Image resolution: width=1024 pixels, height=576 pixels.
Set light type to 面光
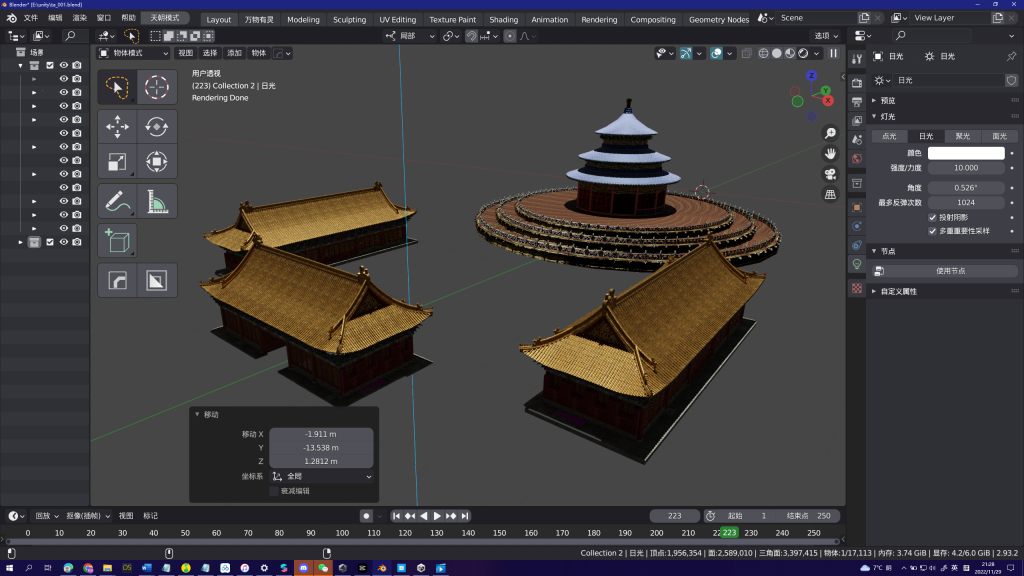pos(999,136)
